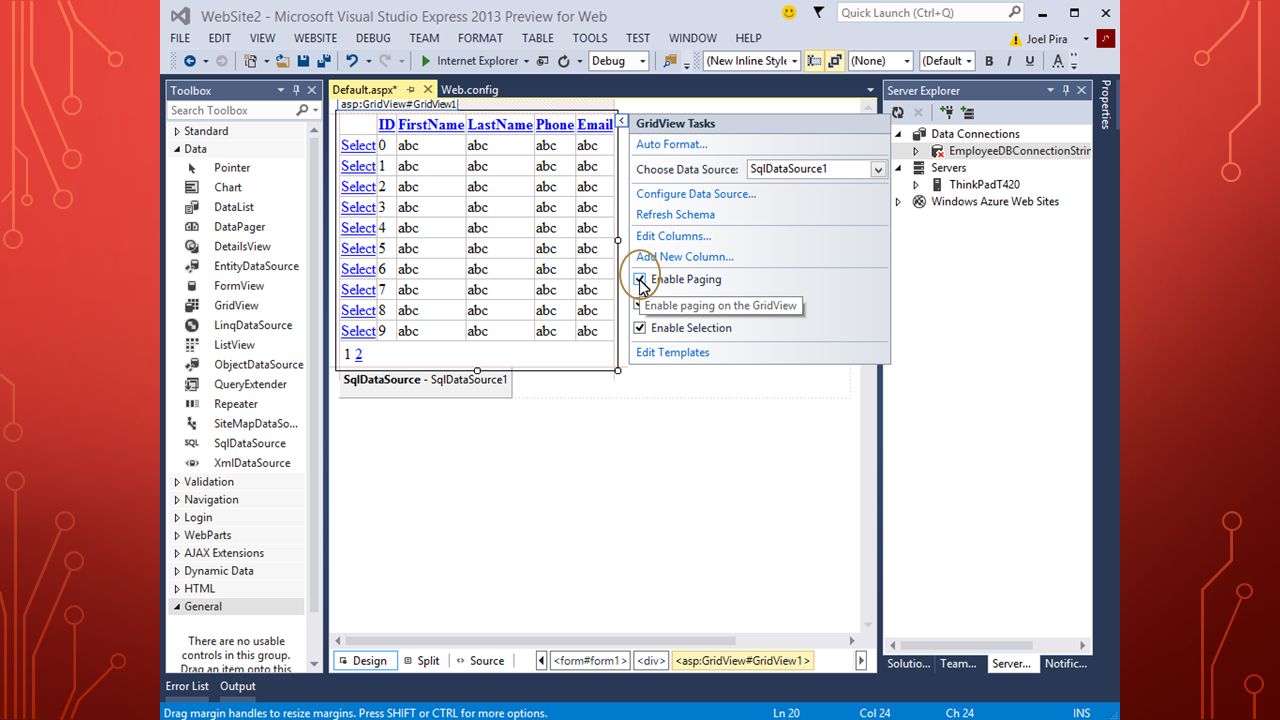Switch to Split view tab
1280x720 pixels.
coord(421,661)
